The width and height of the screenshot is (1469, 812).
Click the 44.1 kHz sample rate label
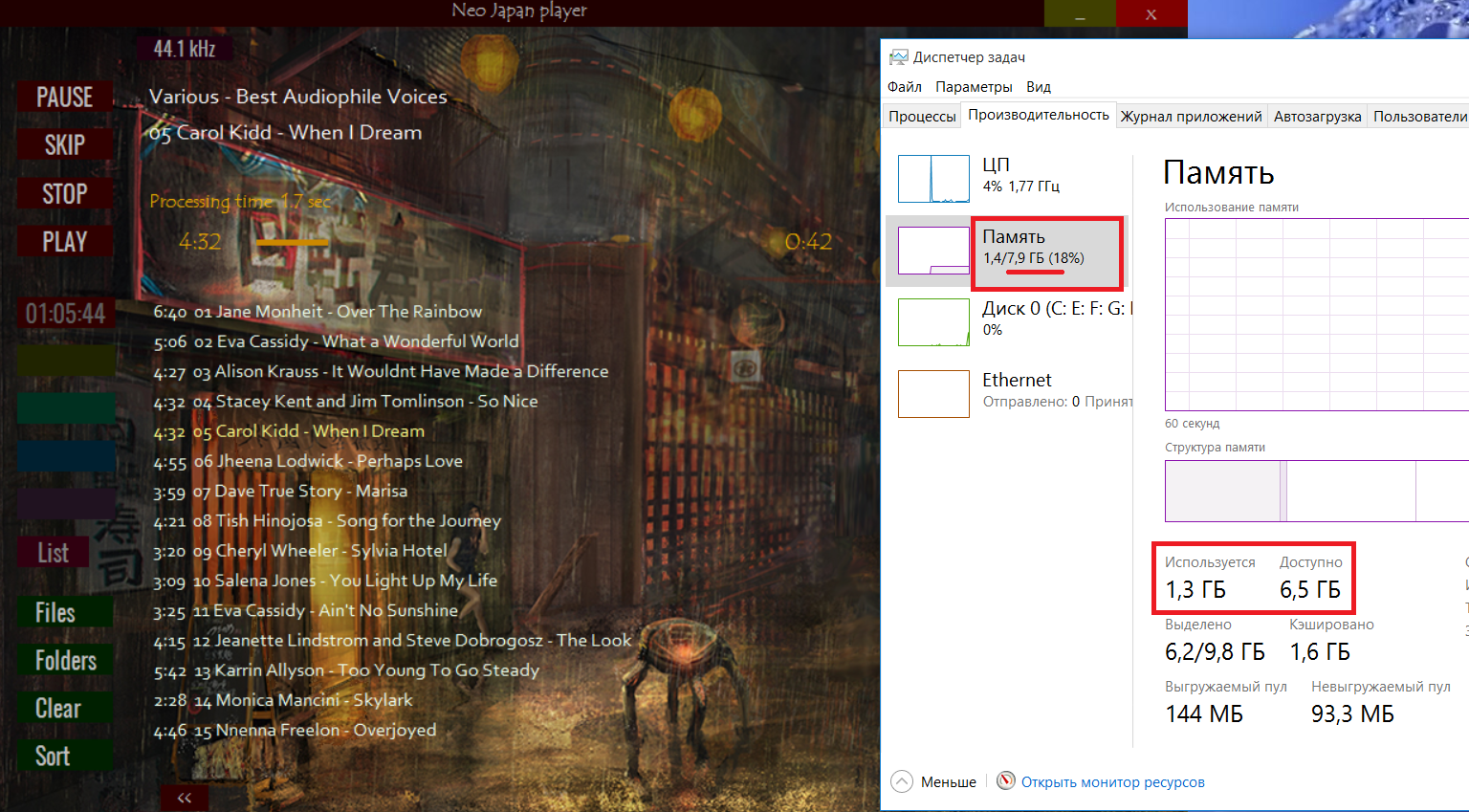185,49
